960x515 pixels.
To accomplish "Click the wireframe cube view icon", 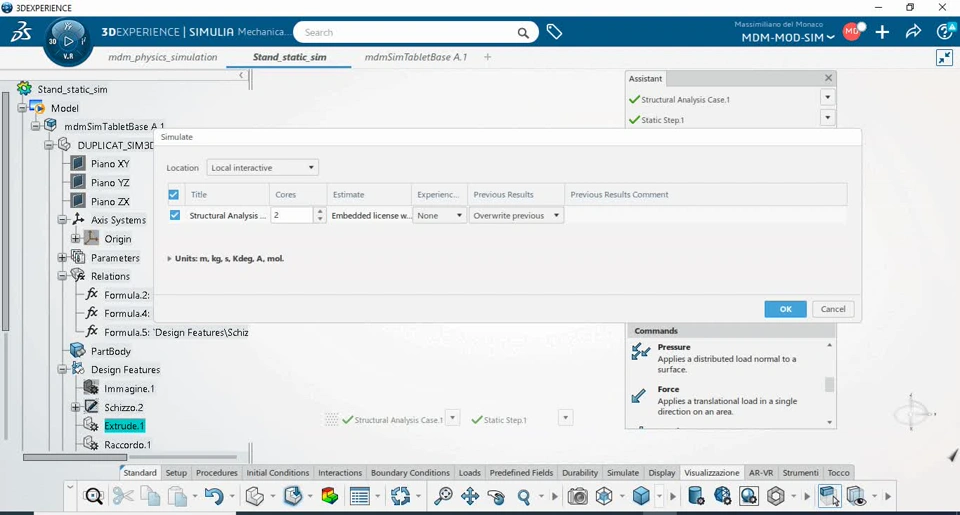I will pos(604,495).
